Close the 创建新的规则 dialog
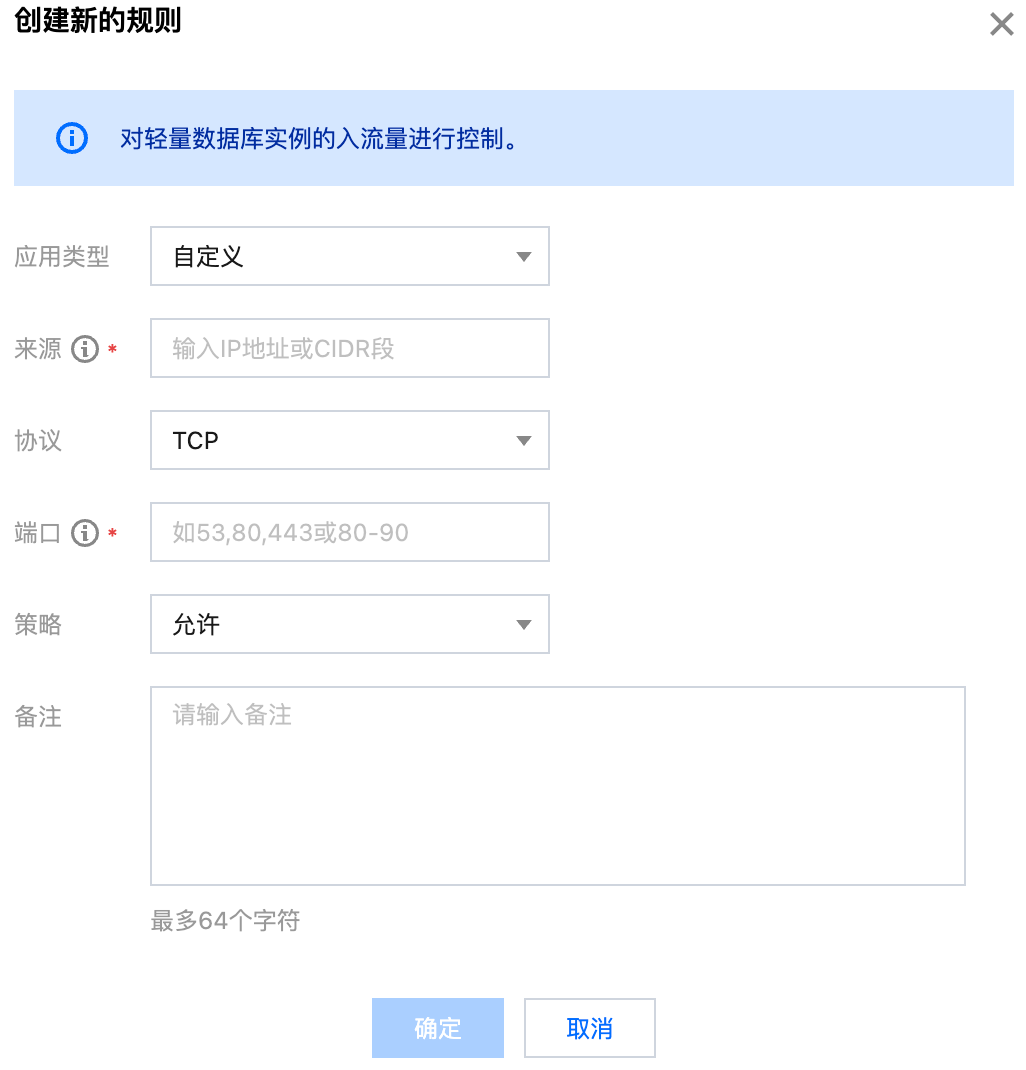Screen dimensions: 1026x1070 click(x=1001, y=25)
